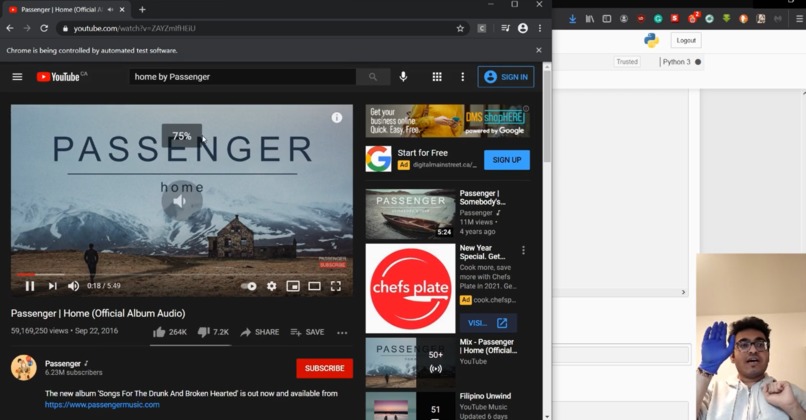This screenshot has height=420, width=806.
Task: Open the Google ad logo thumbnail
Action: pyautogui.click(x=378, y=158)
